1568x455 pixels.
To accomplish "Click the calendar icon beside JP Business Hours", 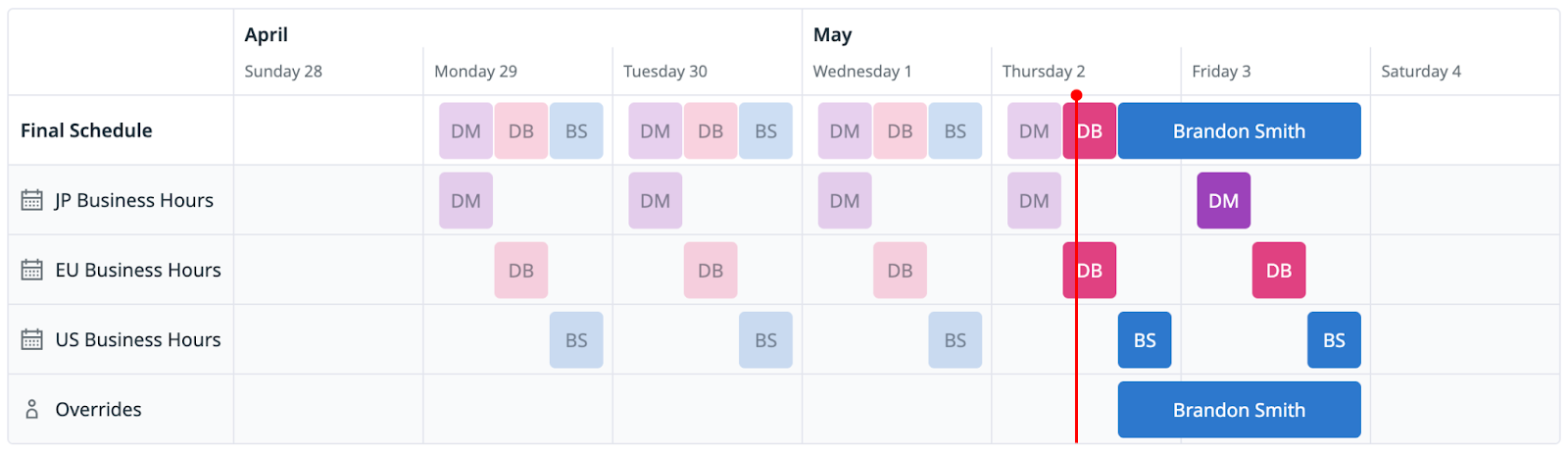I will 31,200.
